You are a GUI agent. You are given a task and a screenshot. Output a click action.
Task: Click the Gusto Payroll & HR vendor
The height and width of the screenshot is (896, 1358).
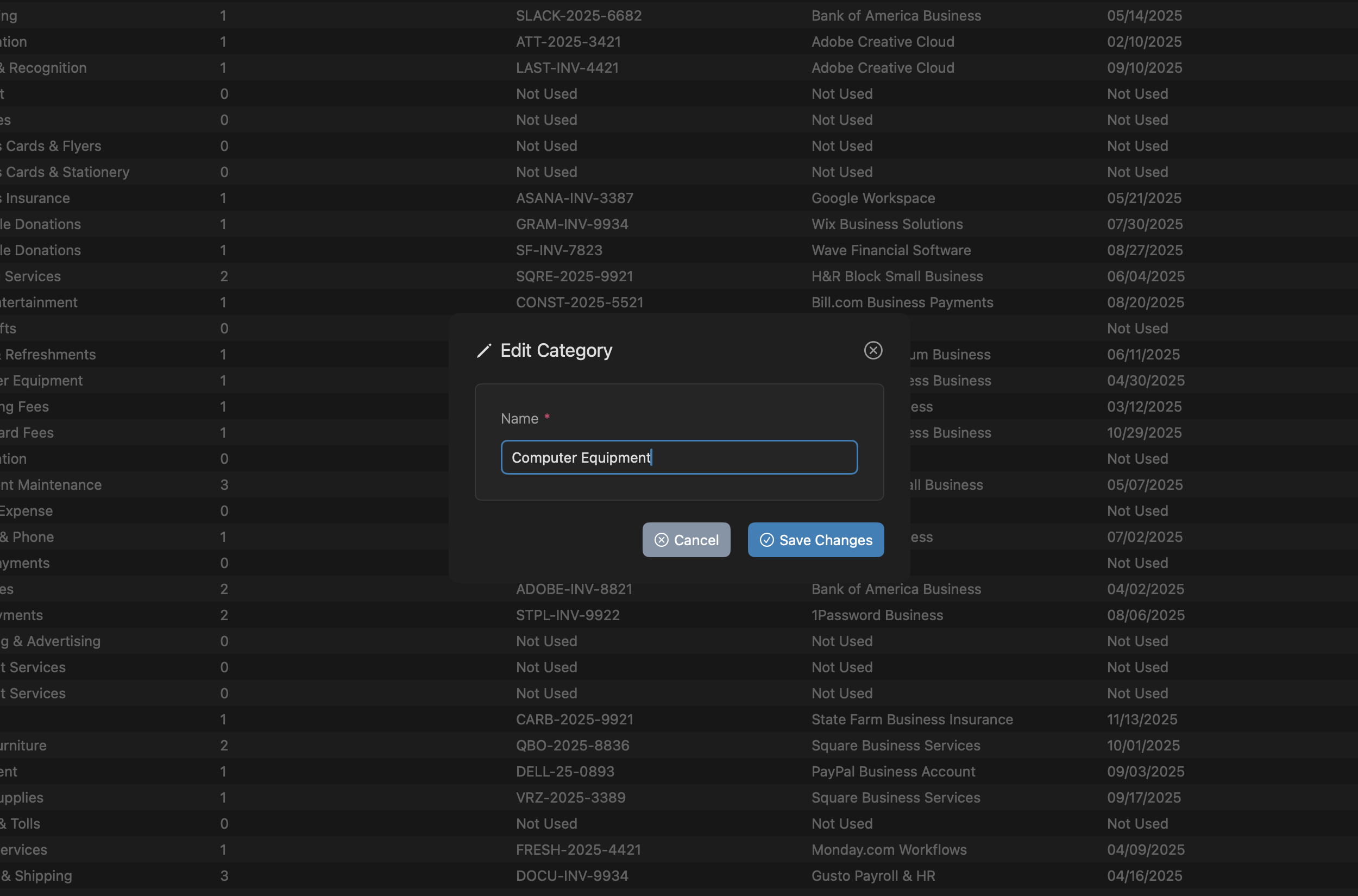pos(873,875)
